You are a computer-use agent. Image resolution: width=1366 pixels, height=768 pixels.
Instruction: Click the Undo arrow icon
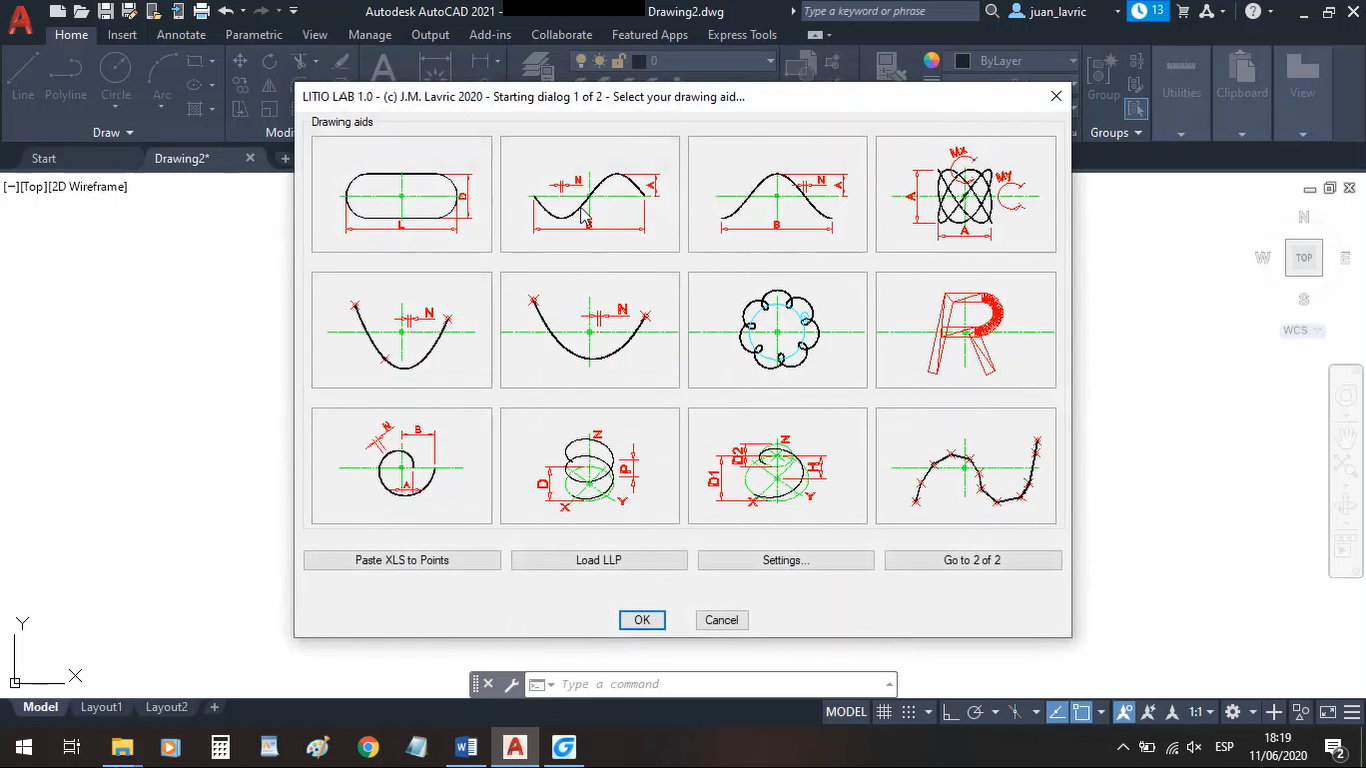pos(226,11)
